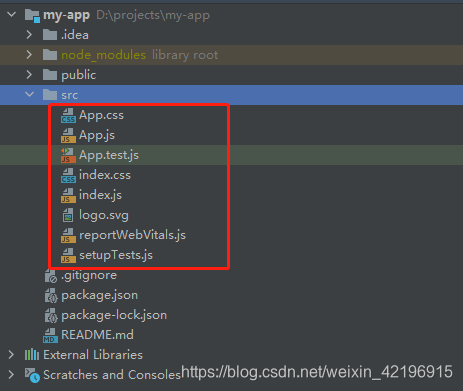463x391 pixels.
Task: Select the public folder name
Action: 79,75
